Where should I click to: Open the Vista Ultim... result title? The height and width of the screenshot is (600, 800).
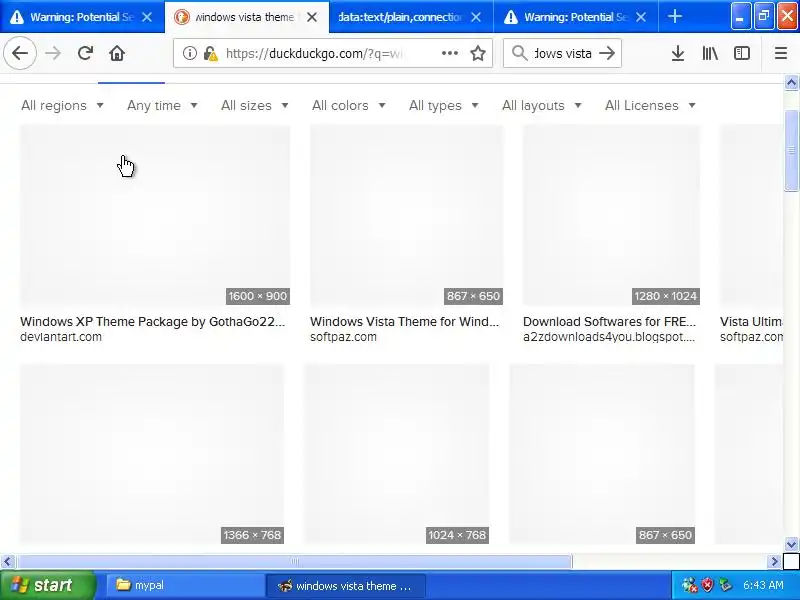(x=751, y=321)
